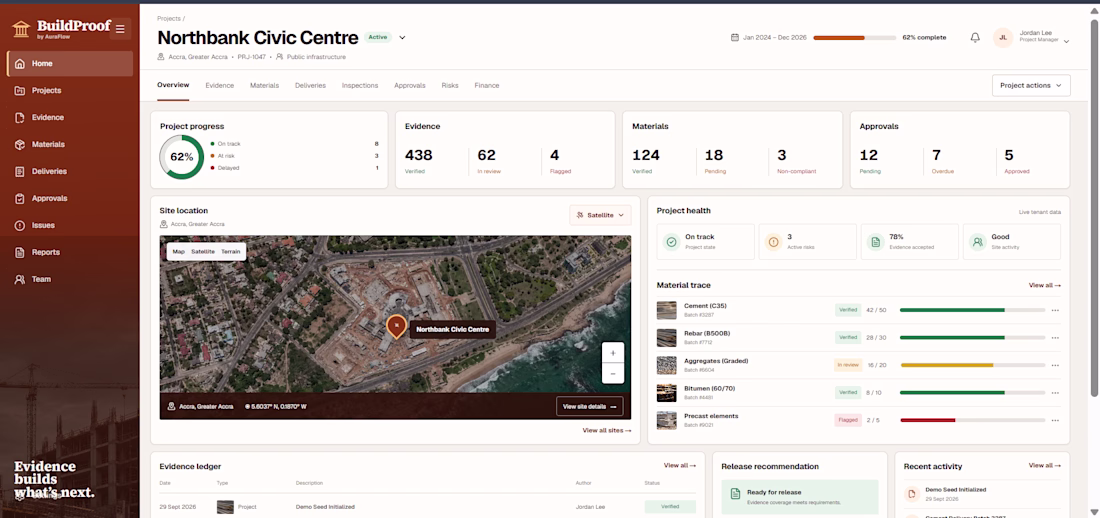Click the BuildProof logo icon
Image resolution: width=1100 pixels, height=518 pixels.
point(21,29)
